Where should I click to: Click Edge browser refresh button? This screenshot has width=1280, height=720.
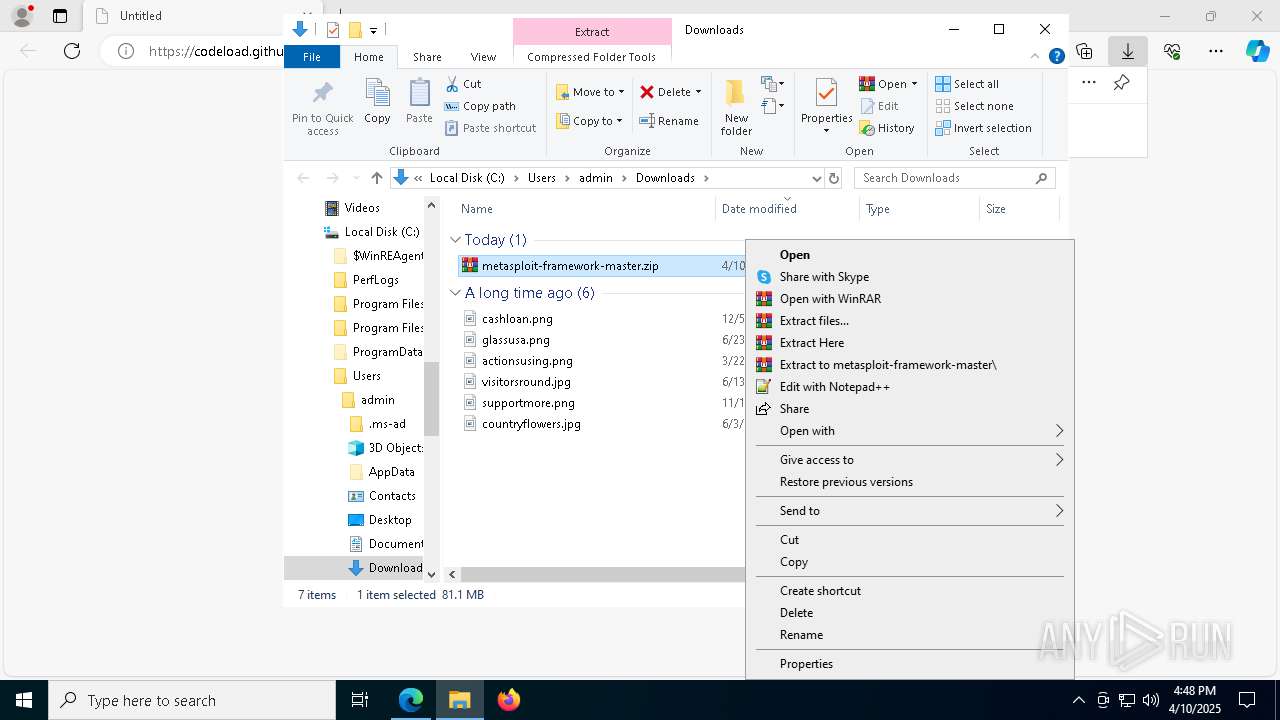point(72,51)
